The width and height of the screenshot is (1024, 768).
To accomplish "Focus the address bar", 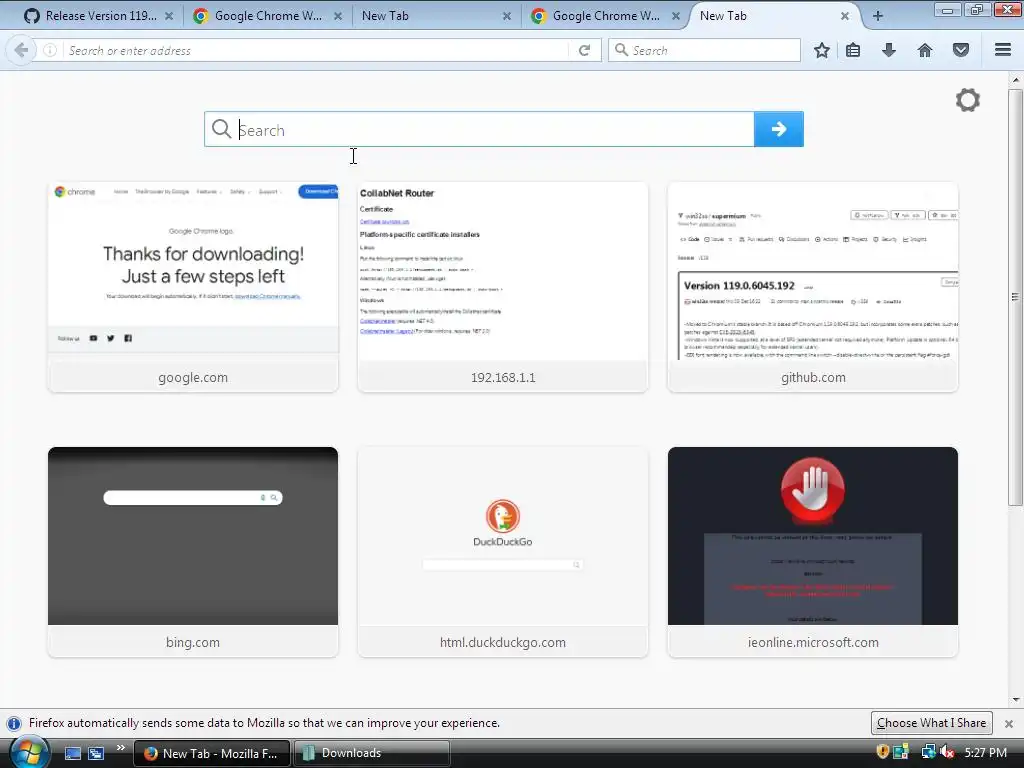I will 313,50.
